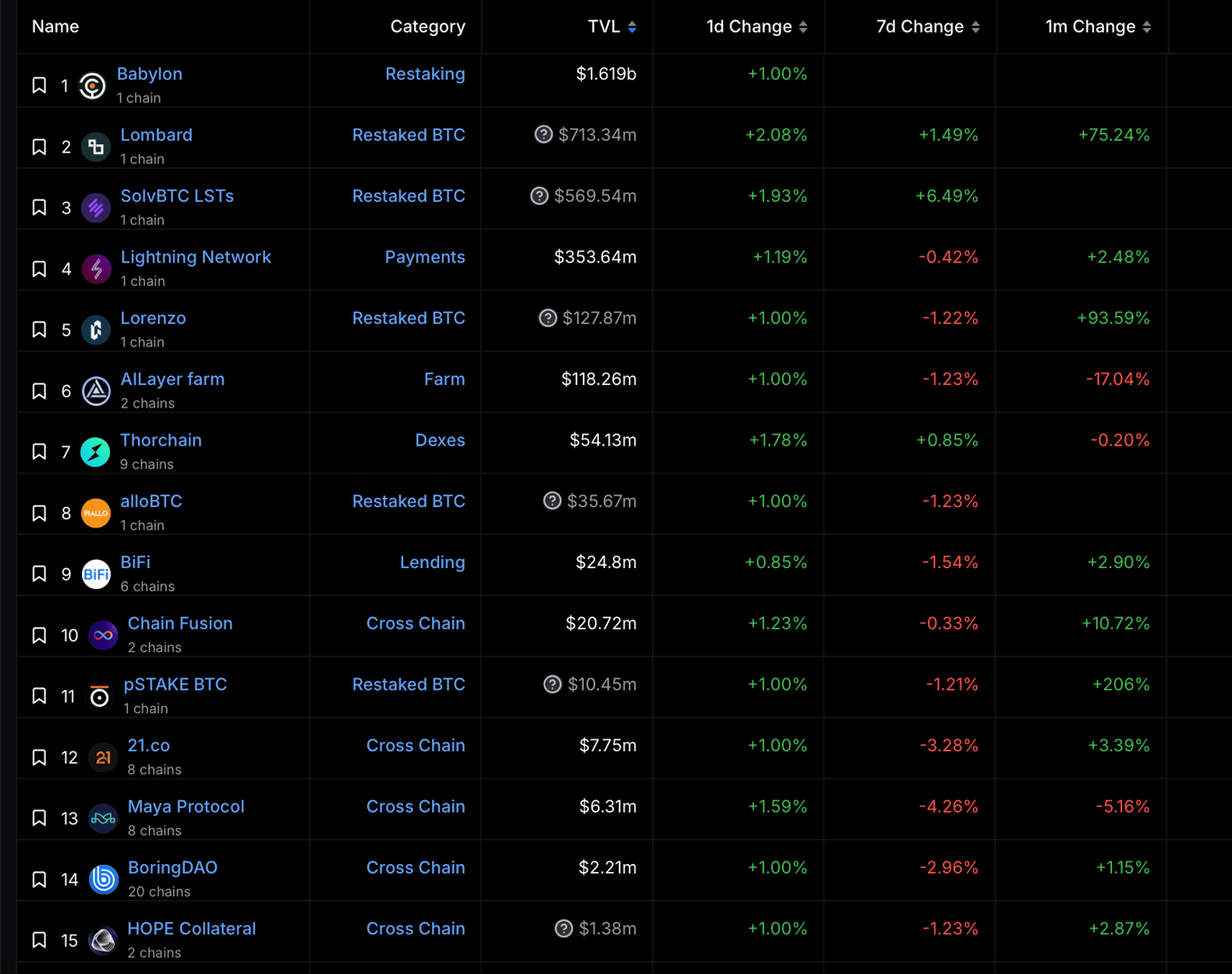
Task: Click the Lombard logo icon
Action: 97,147
